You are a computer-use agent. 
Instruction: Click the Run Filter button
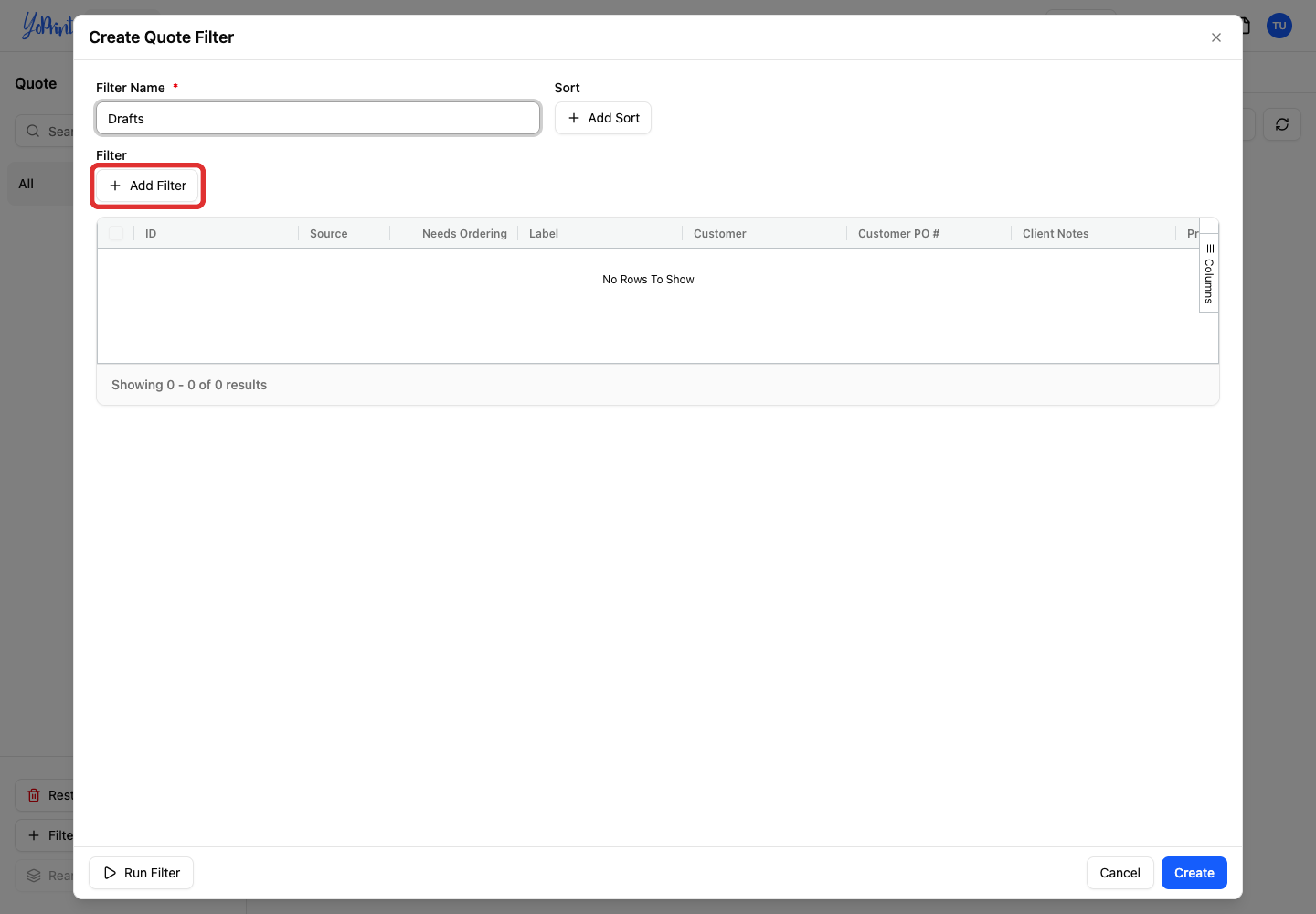coord(142,873)
